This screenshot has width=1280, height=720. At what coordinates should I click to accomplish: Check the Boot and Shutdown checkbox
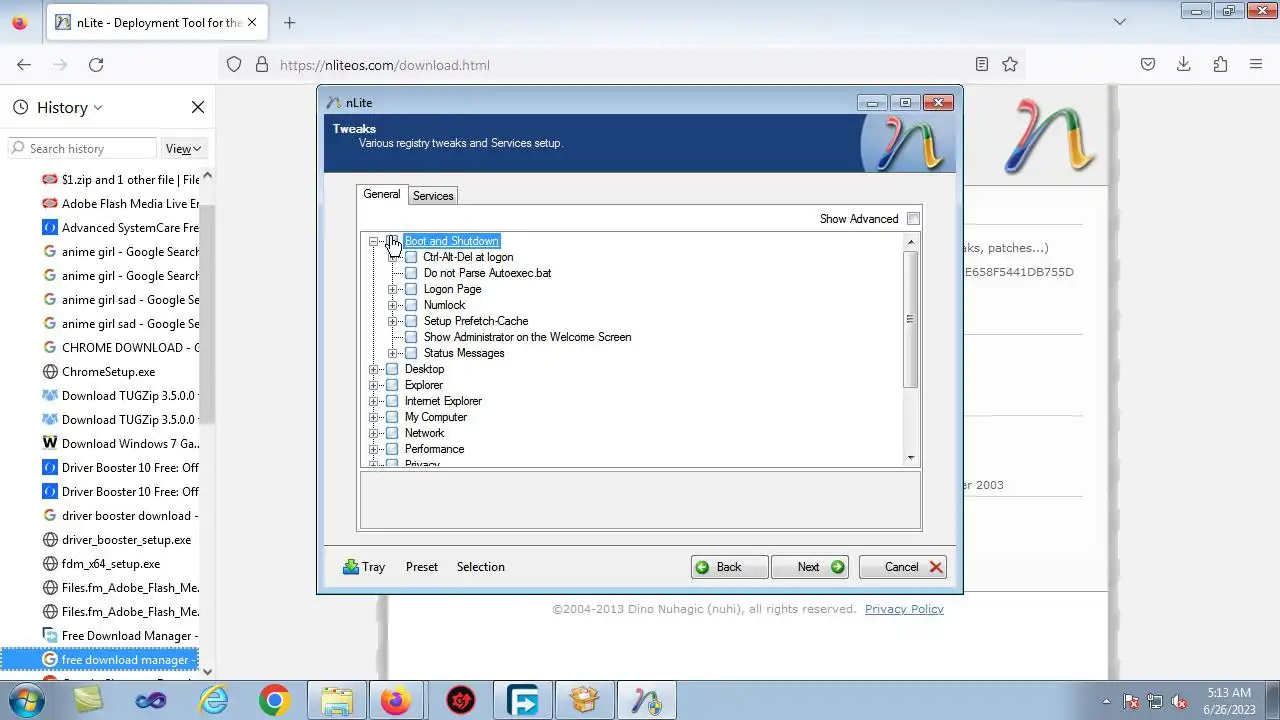392,241
